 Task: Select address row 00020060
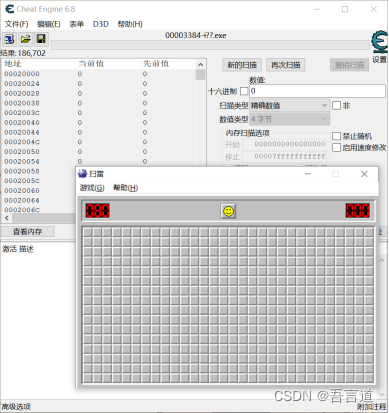[39, 190]
